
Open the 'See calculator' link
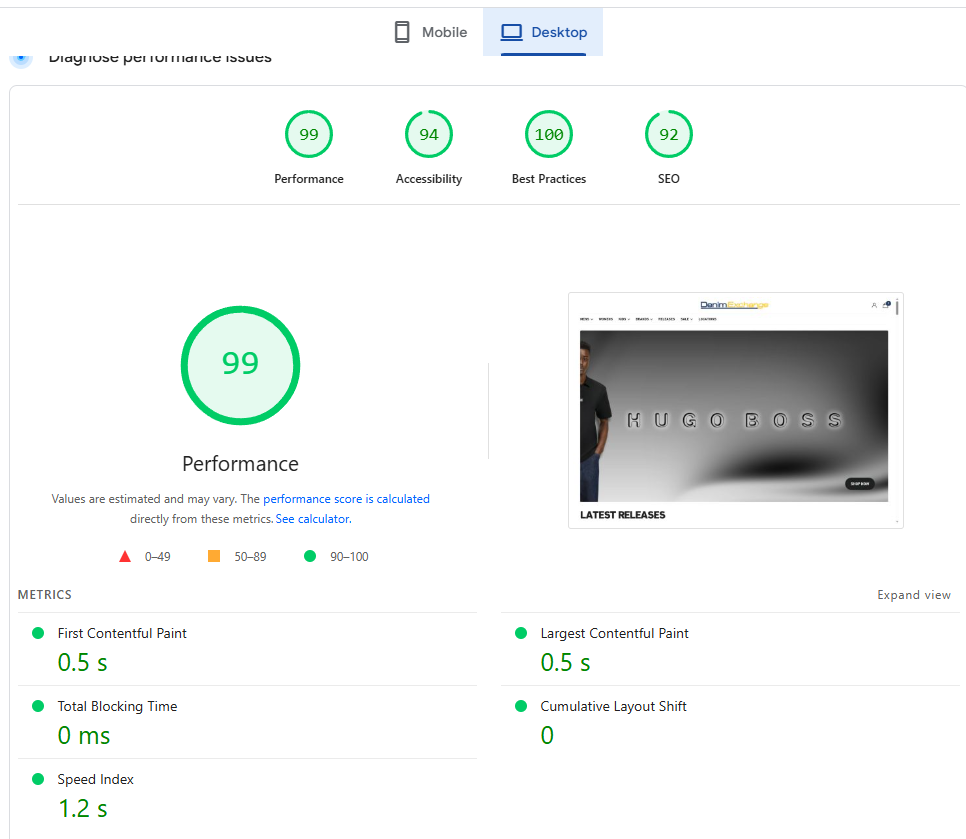point(313,519)
